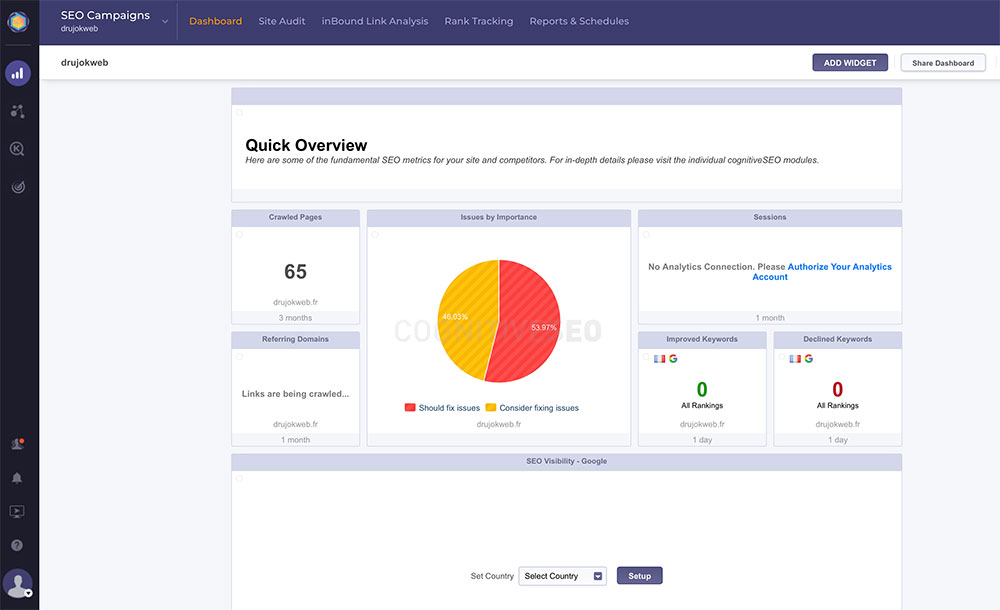1000x610 pixels.
Task: Click the Improved Keywords widget header
Action: [702, 339]
